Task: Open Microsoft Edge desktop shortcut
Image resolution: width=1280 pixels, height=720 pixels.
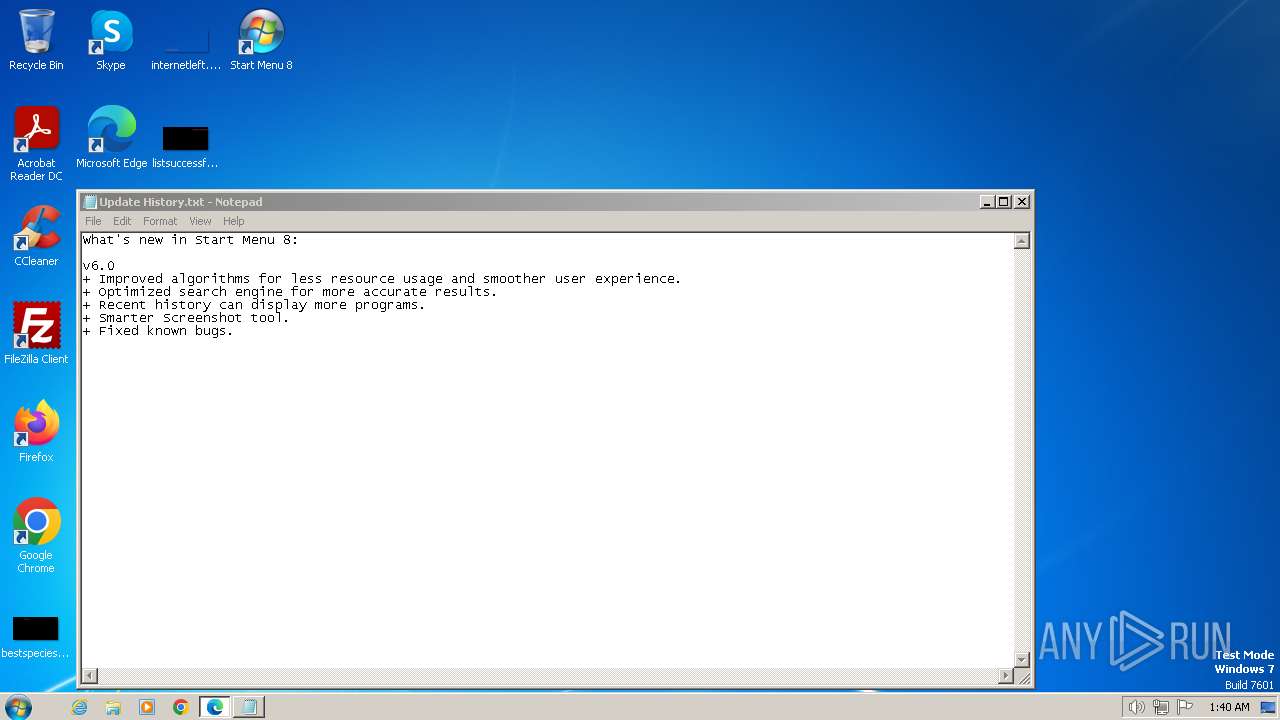Action: click(x=111, y=138)
